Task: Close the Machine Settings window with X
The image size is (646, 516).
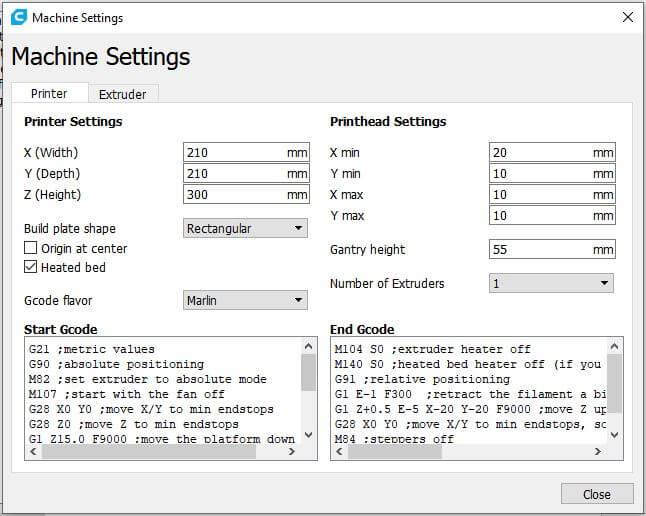Action: click(627, 17)
